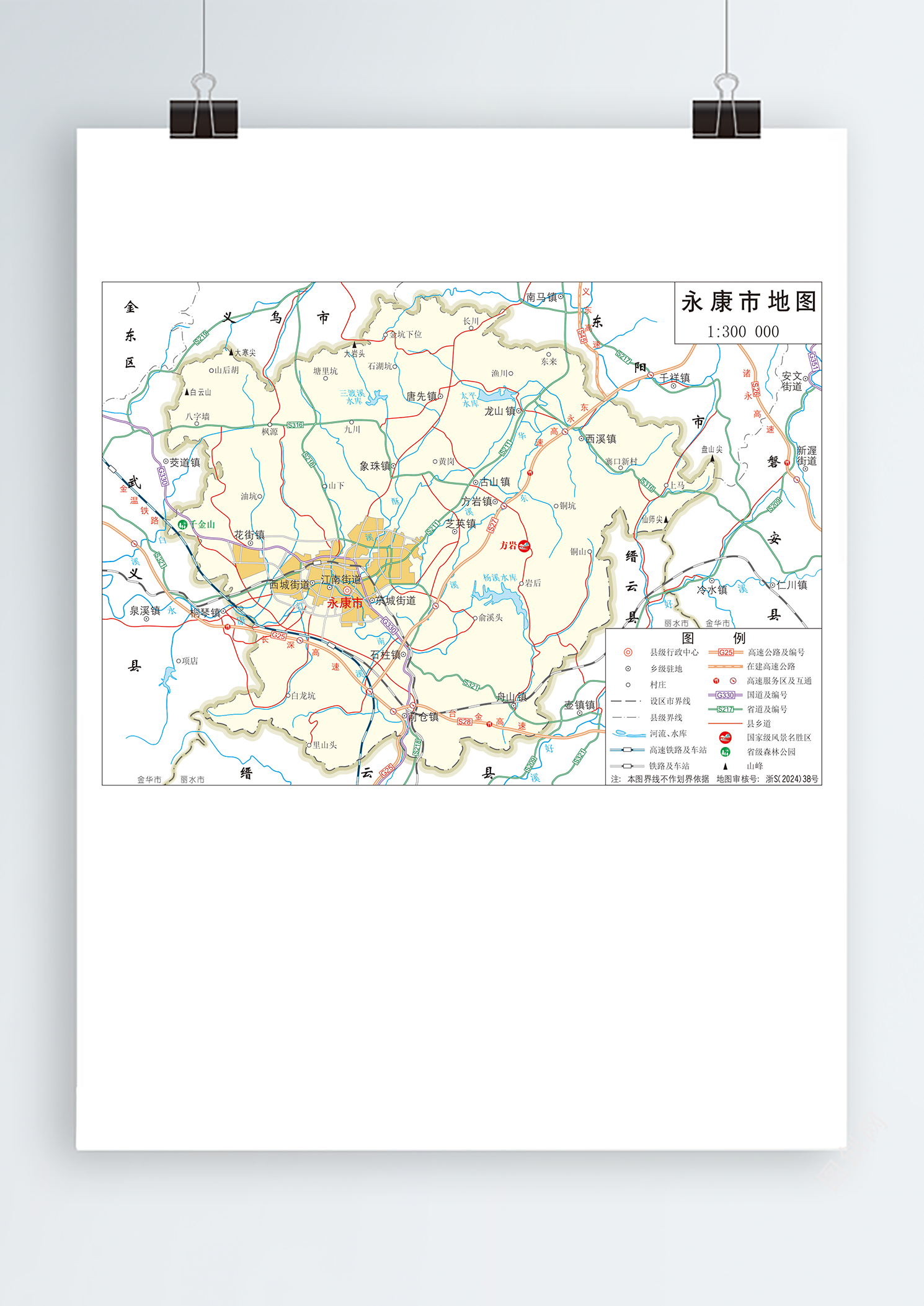Click the 西溪镇 label
Viewport: 924px width, 1306px height.
click(x=601, y=439)
